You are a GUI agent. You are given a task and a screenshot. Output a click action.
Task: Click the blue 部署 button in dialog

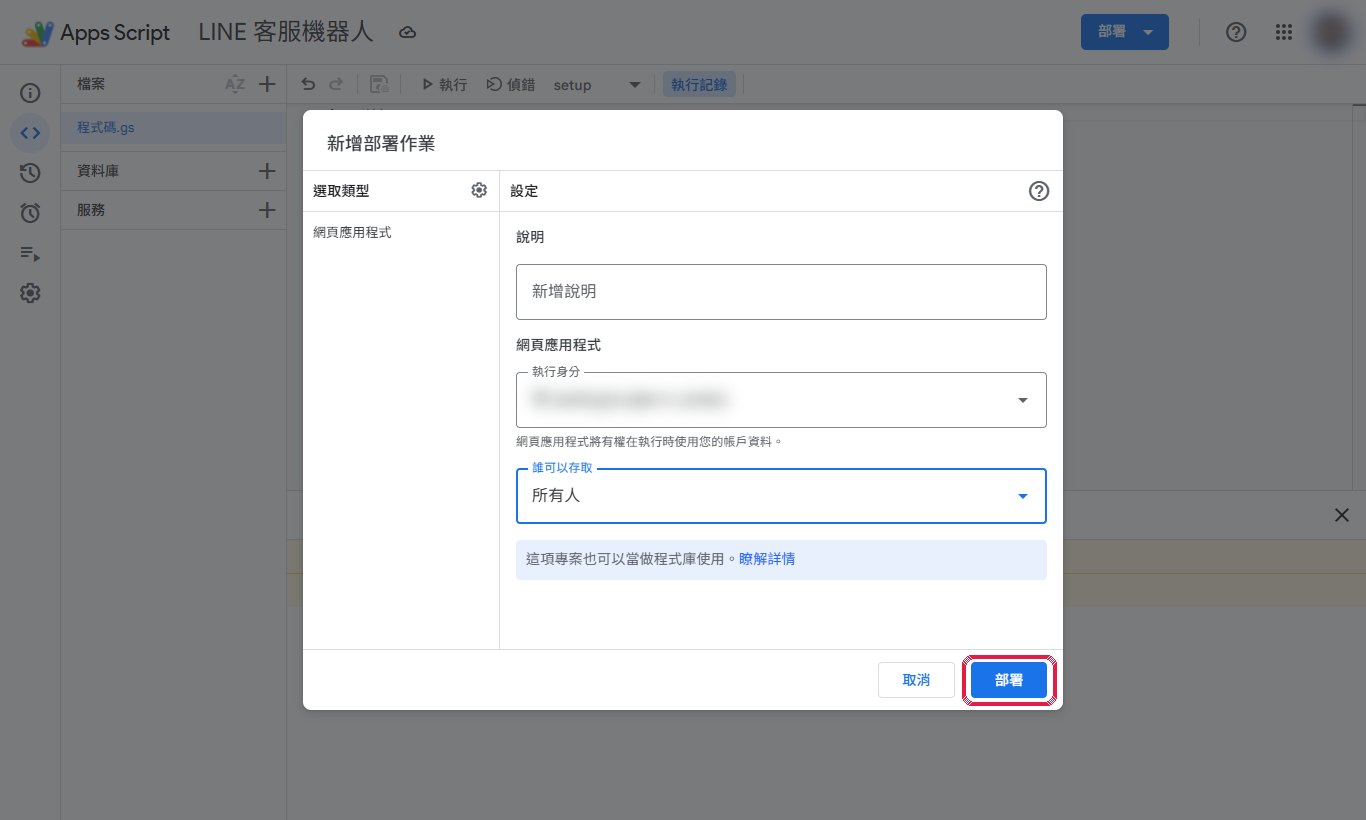pyautogui.click(x=1009, y=680)
